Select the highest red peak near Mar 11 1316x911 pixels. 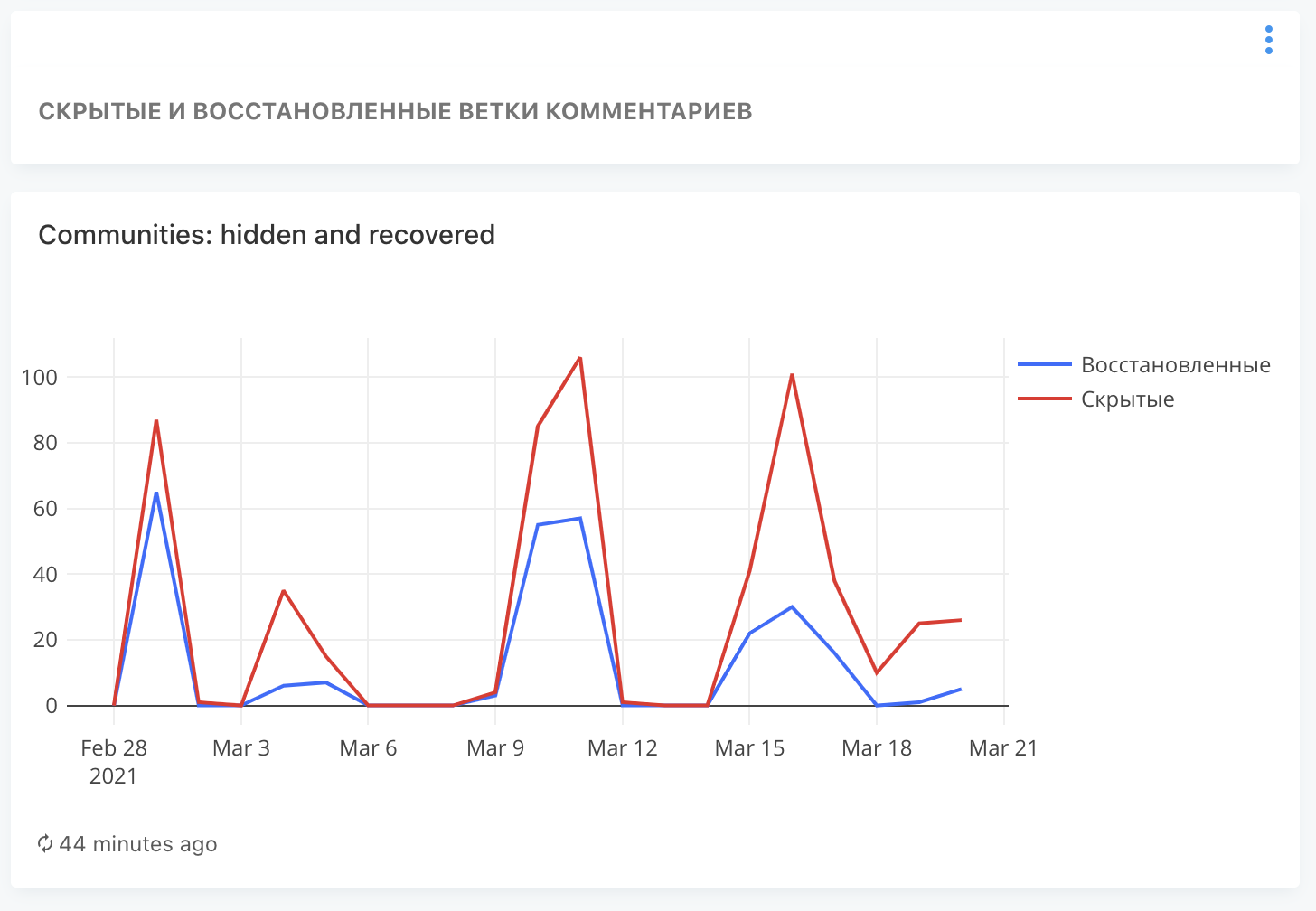pos(579,358)
